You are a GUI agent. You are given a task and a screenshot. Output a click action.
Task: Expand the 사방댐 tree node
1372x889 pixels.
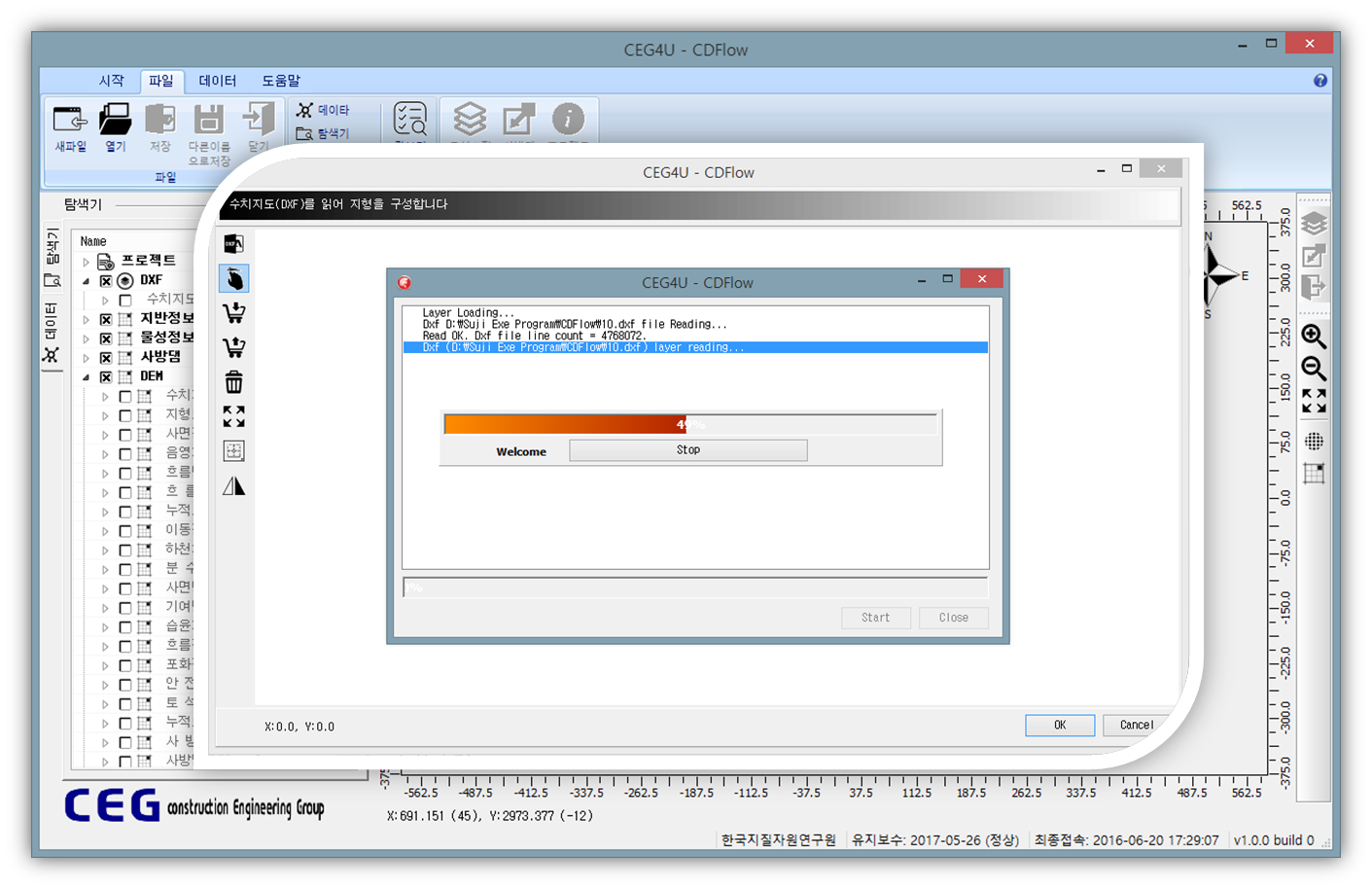[86, 358]
